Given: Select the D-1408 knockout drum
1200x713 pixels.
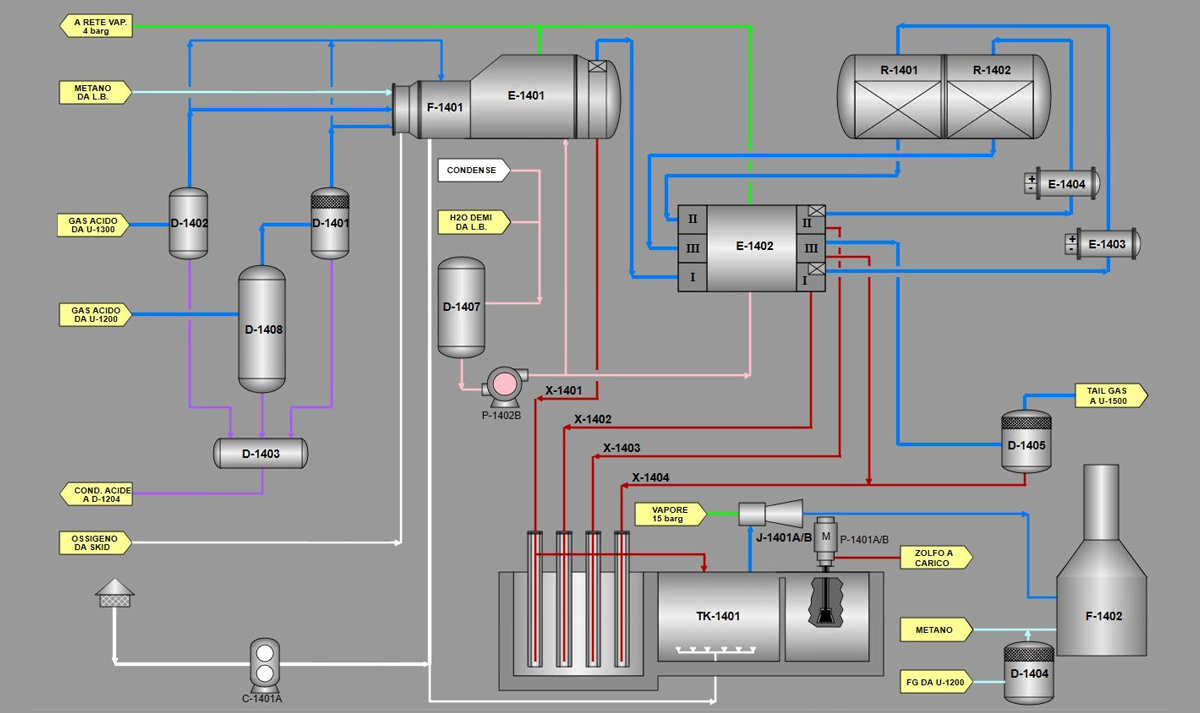Looking at the screenshot, I should (261, 328).
